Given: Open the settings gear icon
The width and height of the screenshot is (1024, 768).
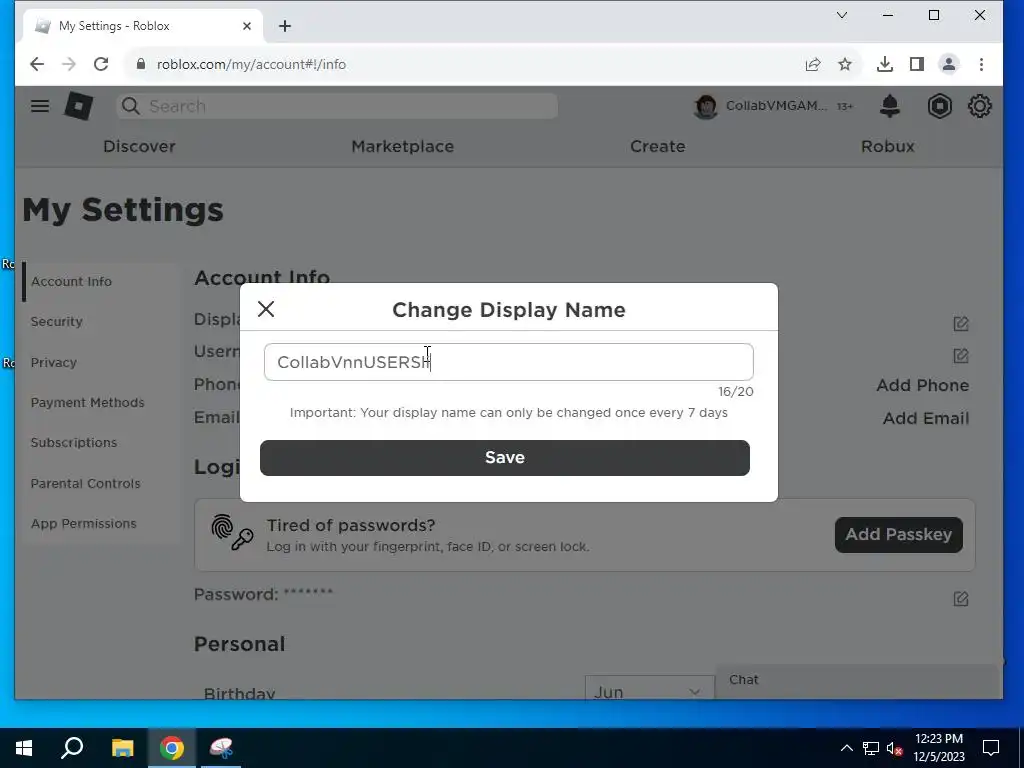Looking at the screenshot, I should [x=980, y=106].
